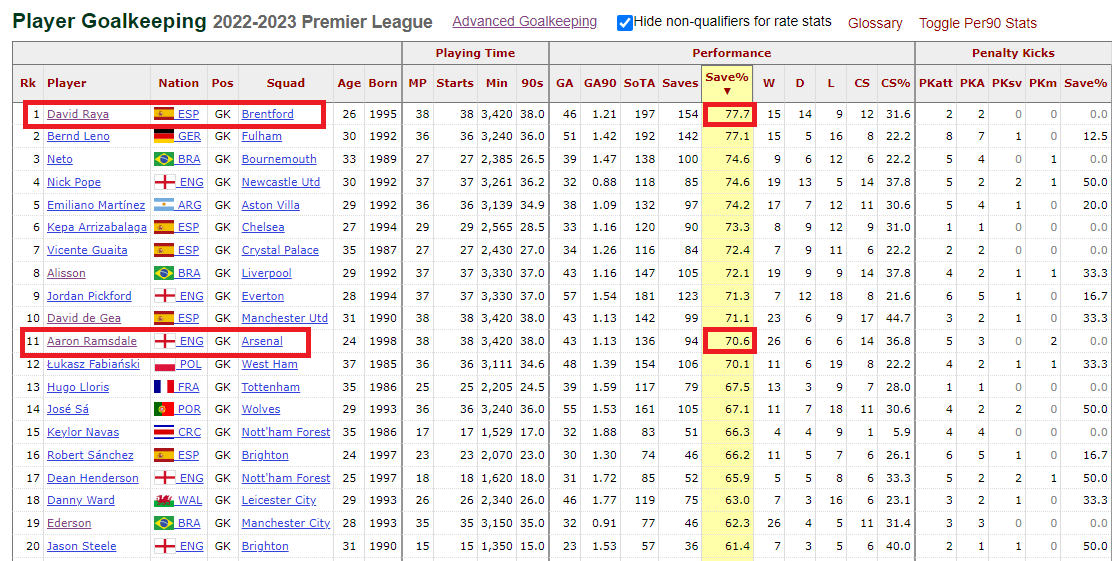
Task: Open Jordan Pickford player page
Action: tap(89, 296)
